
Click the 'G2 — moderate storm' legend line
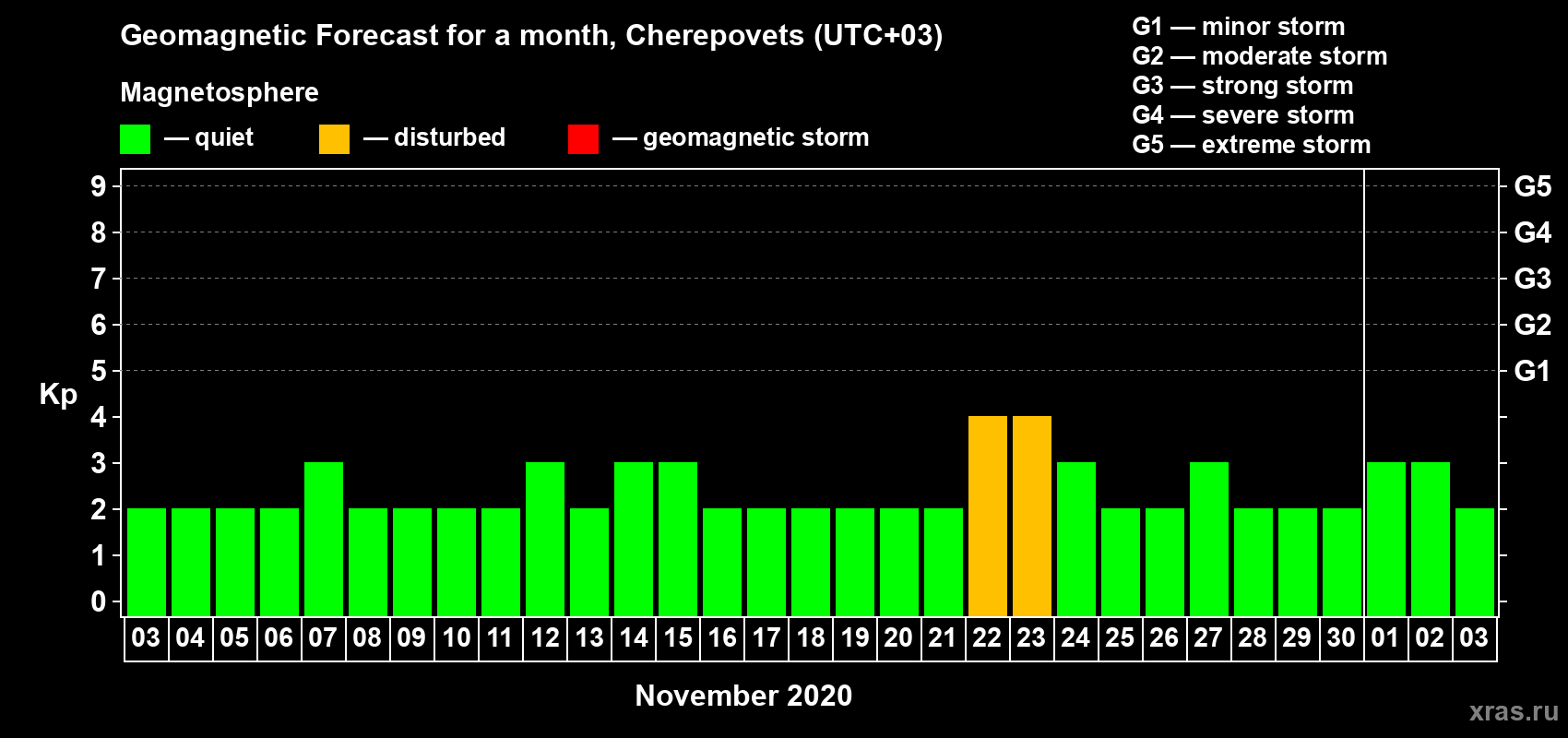pyautogui.click(x=1260, y=56)
